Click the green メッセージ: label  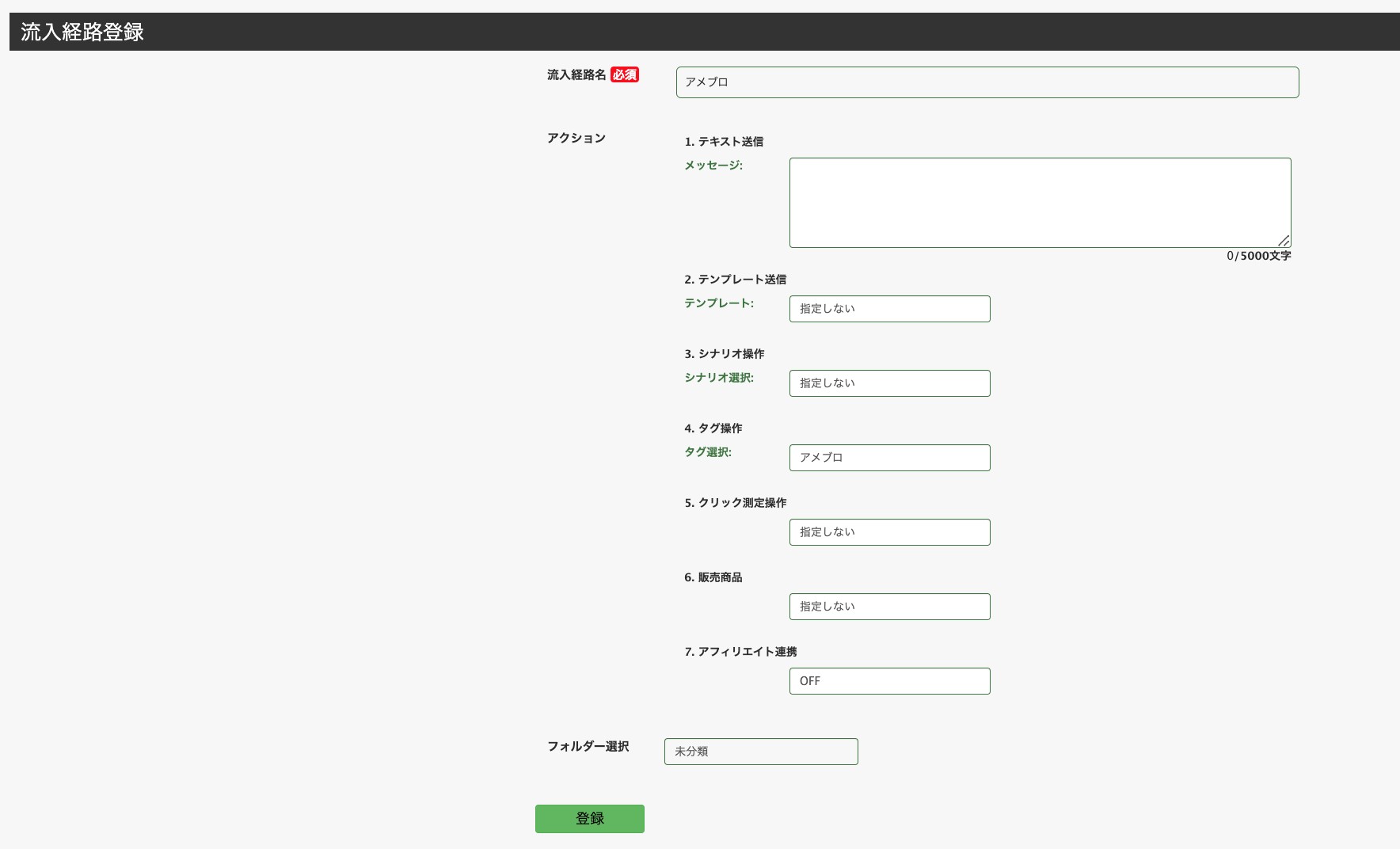click(713, 166)
